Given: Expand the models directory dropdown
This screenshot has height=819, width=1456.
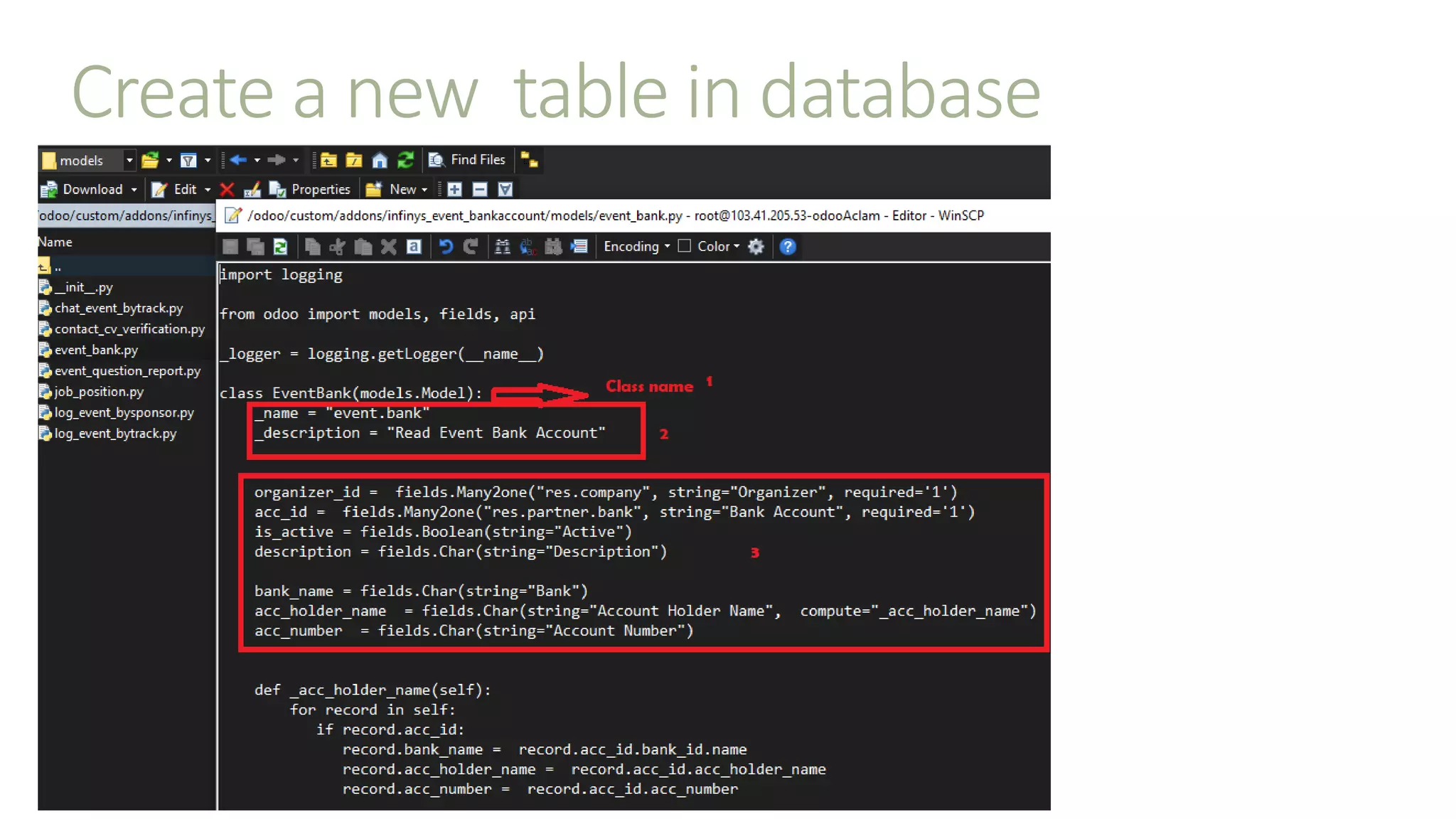Looking at the screenshot, I should (129, 161).
